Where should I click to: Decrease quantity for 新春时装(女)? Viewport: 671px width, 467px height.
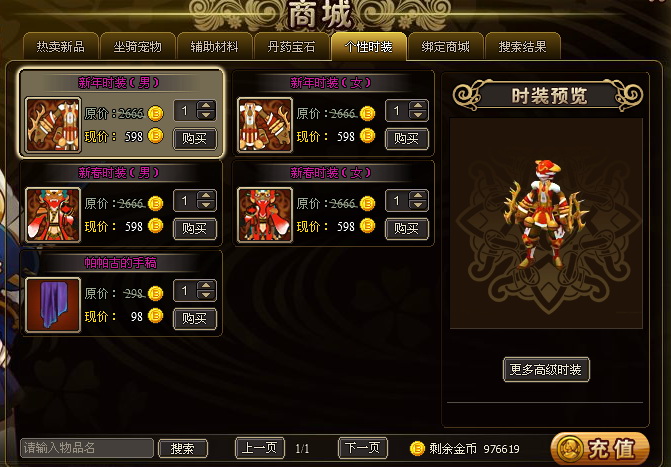418,205
